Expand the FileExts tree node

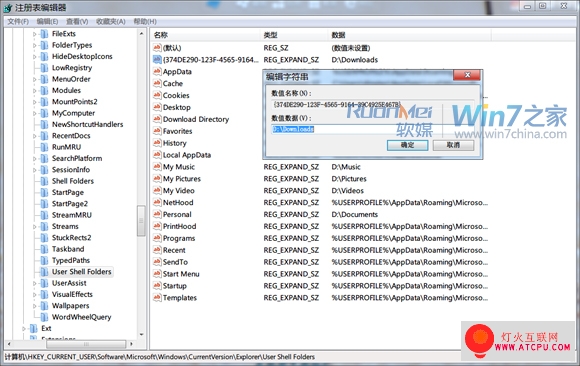[x=34, y=34]
